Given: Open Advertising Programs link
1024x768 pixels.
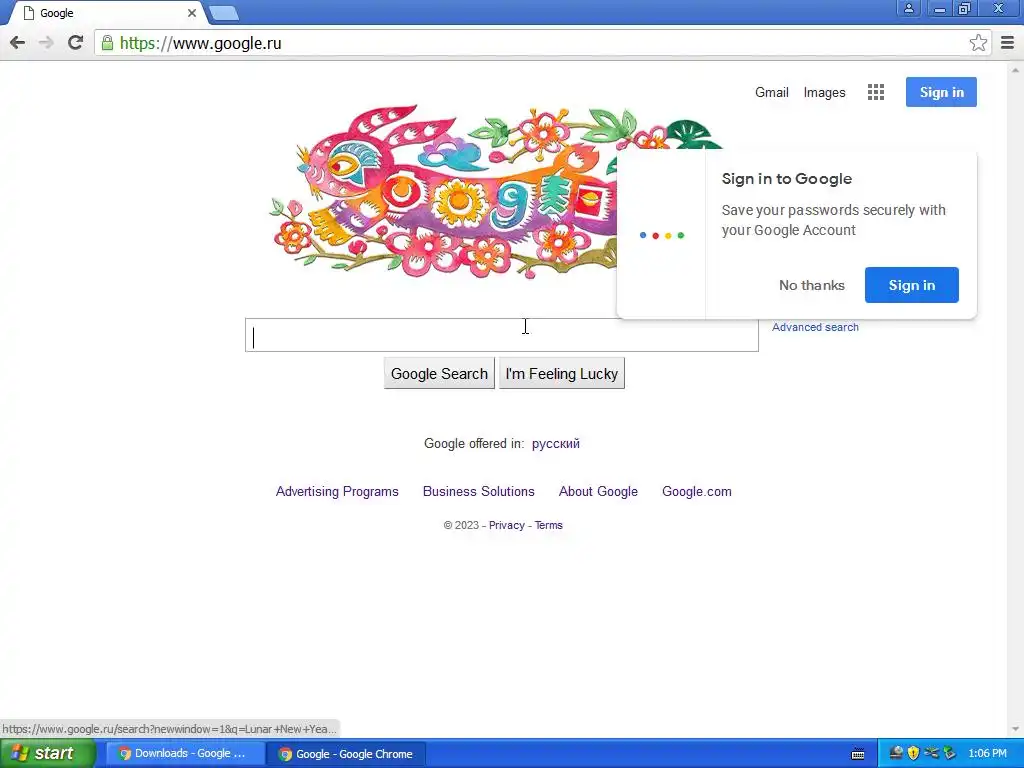Looking at the screenshot, I should click(x=337, y=491).
